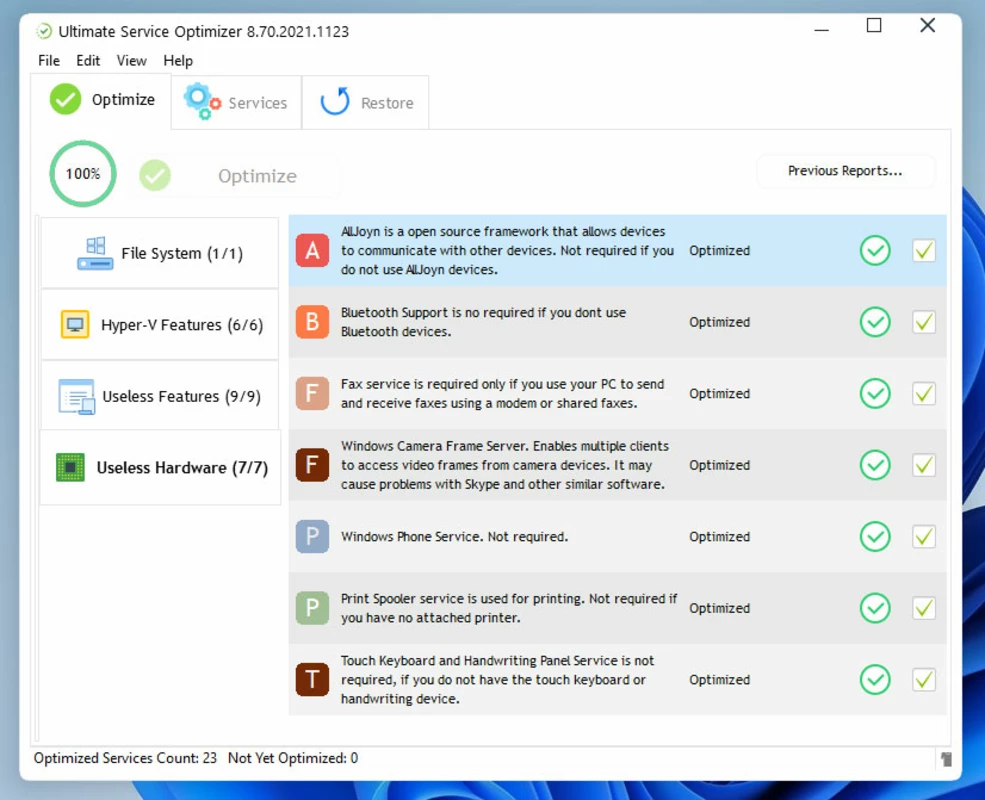Viewport: 985px width, 800px height.
Task: Click green status circle for Fax service row
Action: pyautogui.click(x=875, y=394)
